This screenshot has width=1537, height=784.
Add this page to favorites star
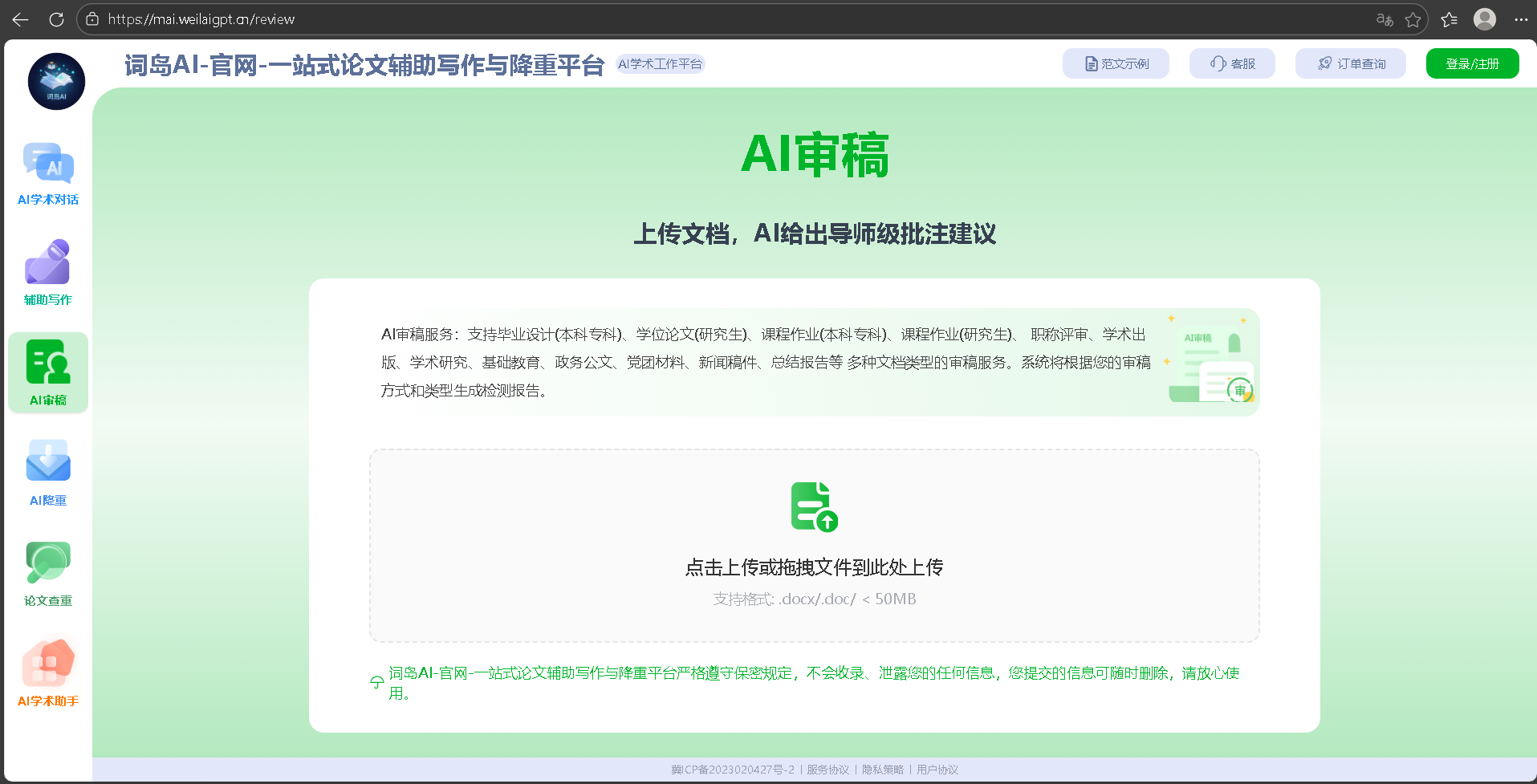coord(1413,19)
